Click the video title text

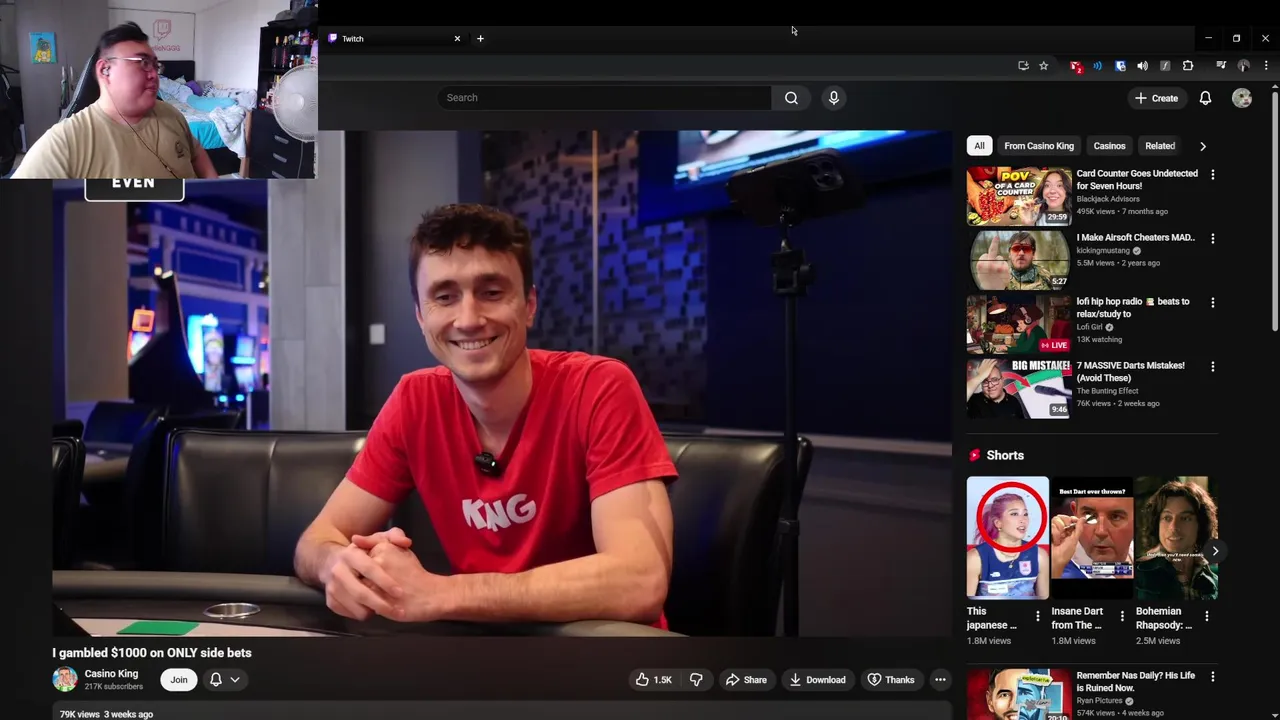(x=152, y=653)
